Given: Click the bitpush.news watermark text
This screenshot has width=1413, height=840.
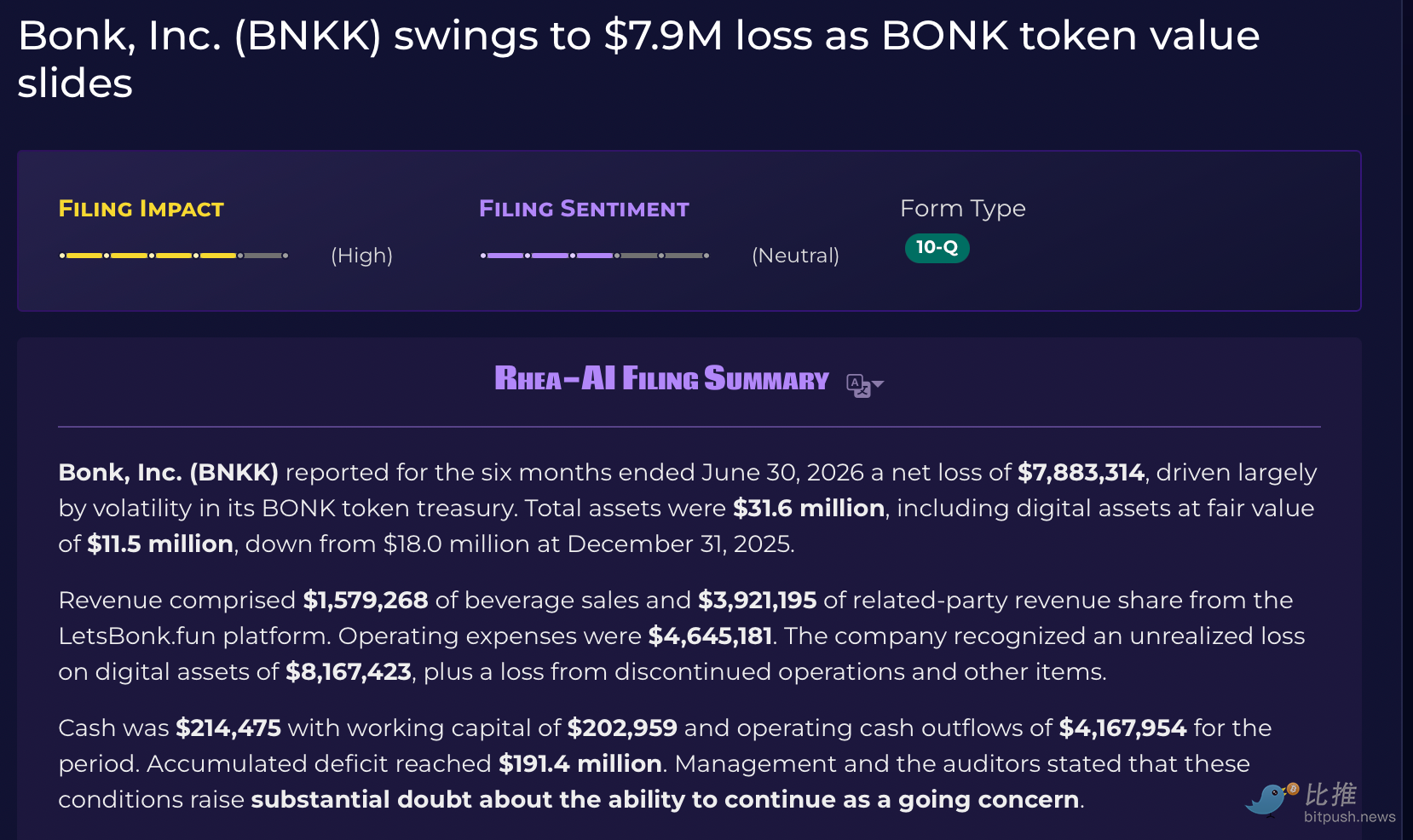Looking at the screenshot, I should click(x=1349, y=817).
